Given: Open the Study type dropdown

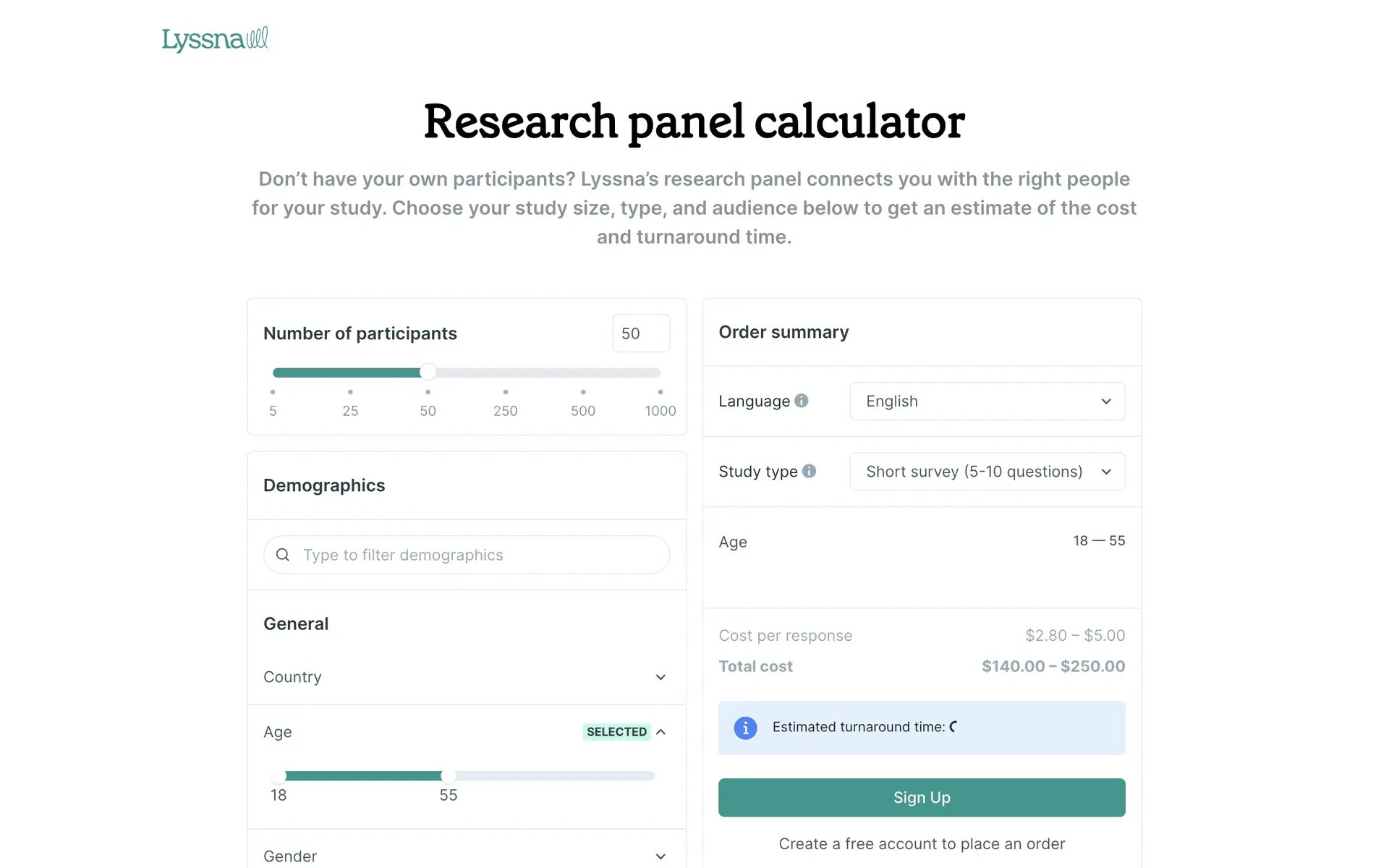Looking at the screenshot, I should coord(987,472).
